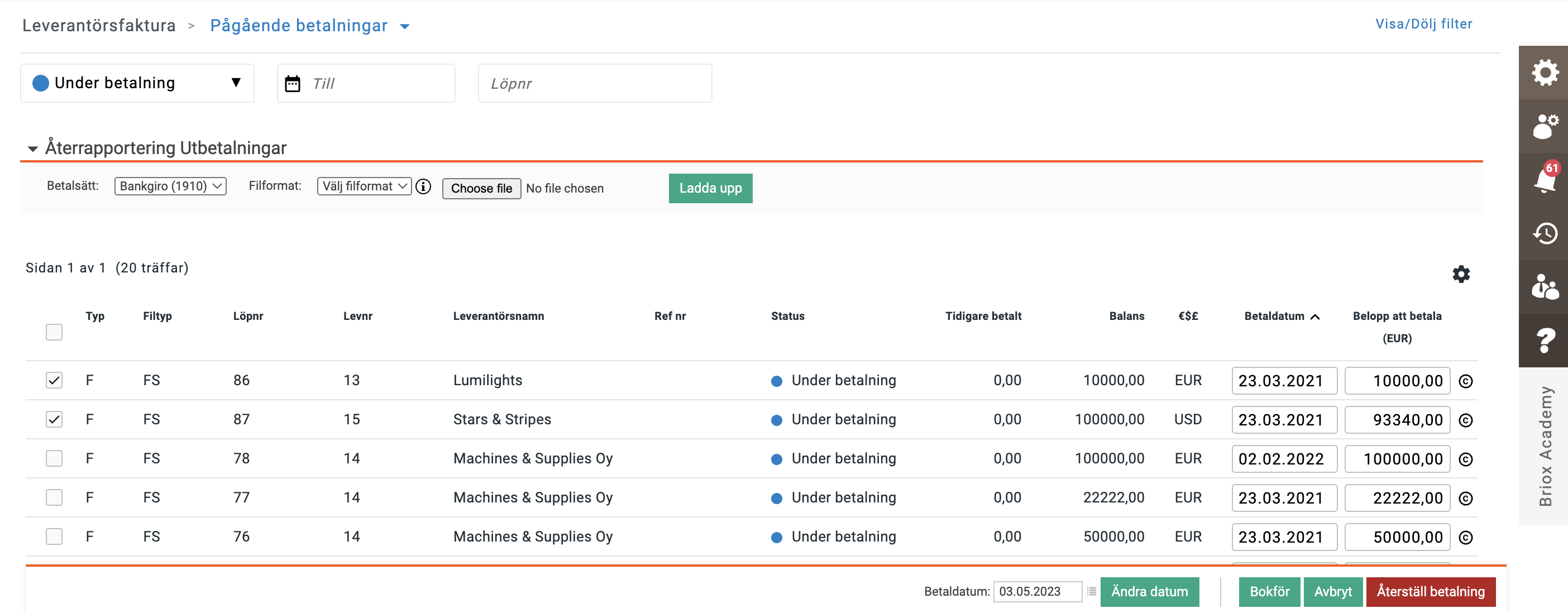Edit the amount 93340,00 for Stars & Stripes
The width and height of the screenshot is (1568, 613).
tap(1397, 419)
